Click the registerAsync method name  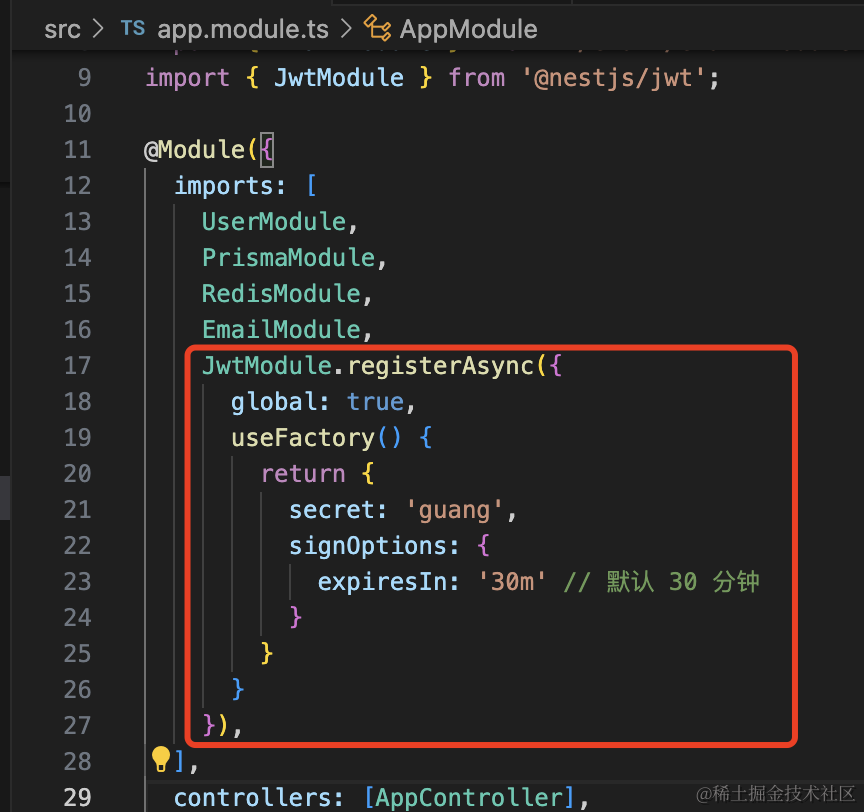click(441, 365)
